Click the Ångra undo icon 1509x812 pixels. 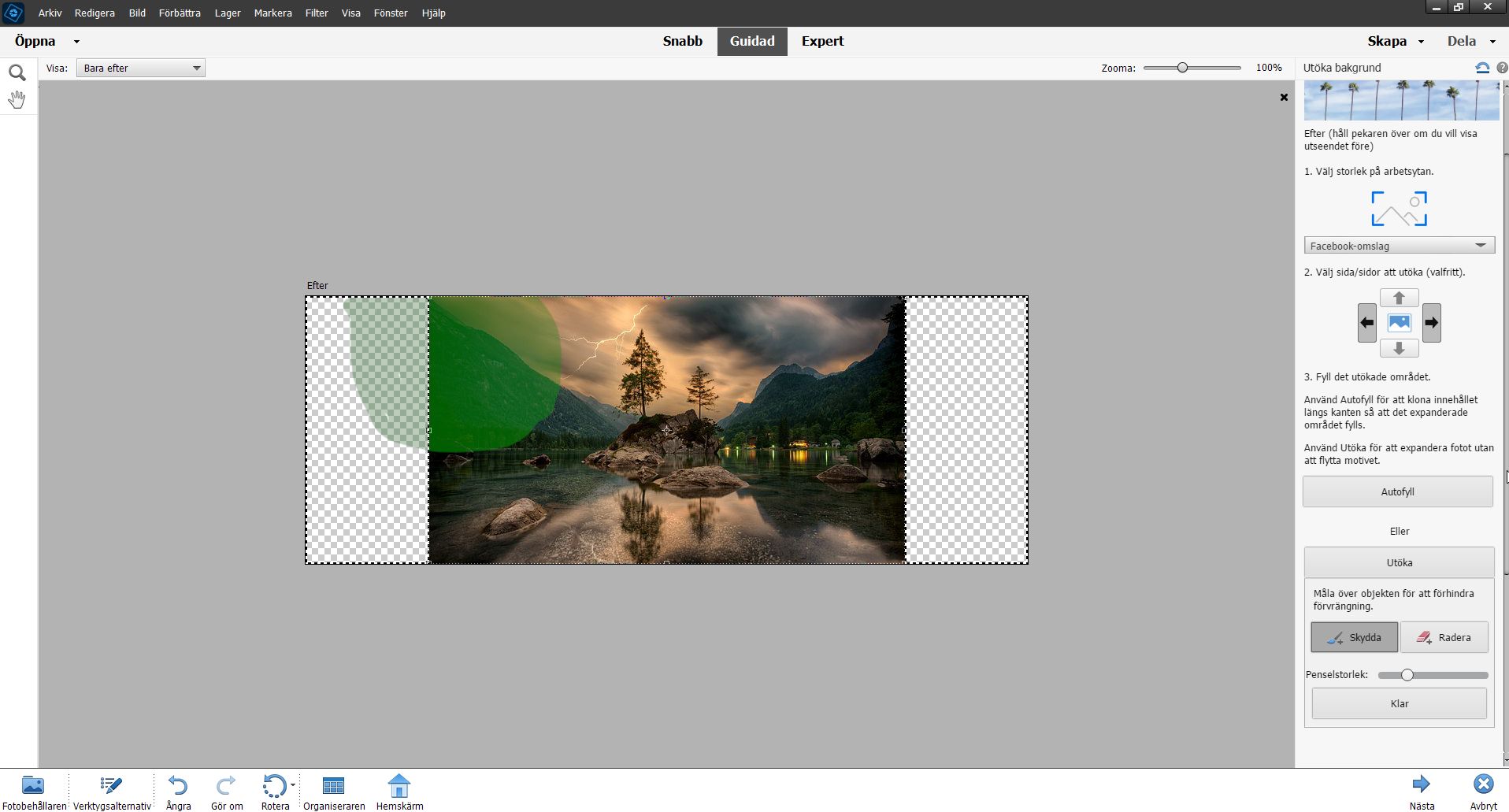[x=179, y=785]
